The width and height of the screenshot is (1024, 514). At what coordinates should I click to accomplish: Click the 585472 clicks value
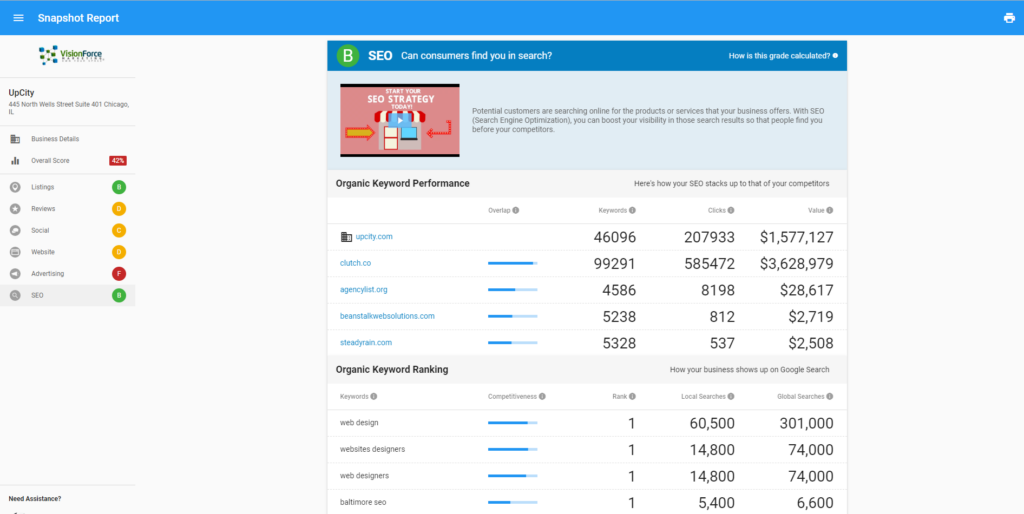[709, 264]
